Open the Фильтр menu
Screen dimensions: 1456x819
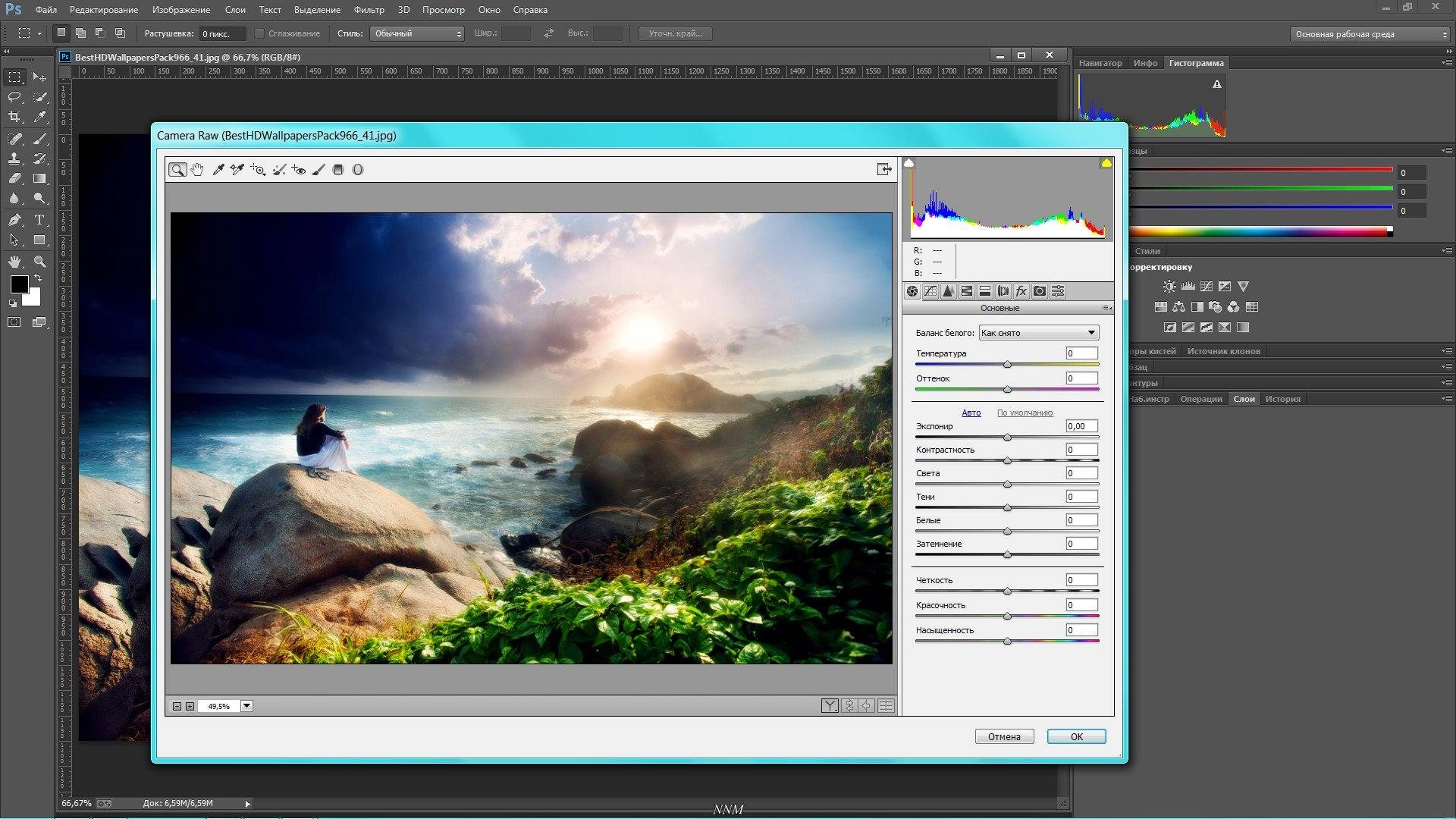pos(369,10)
